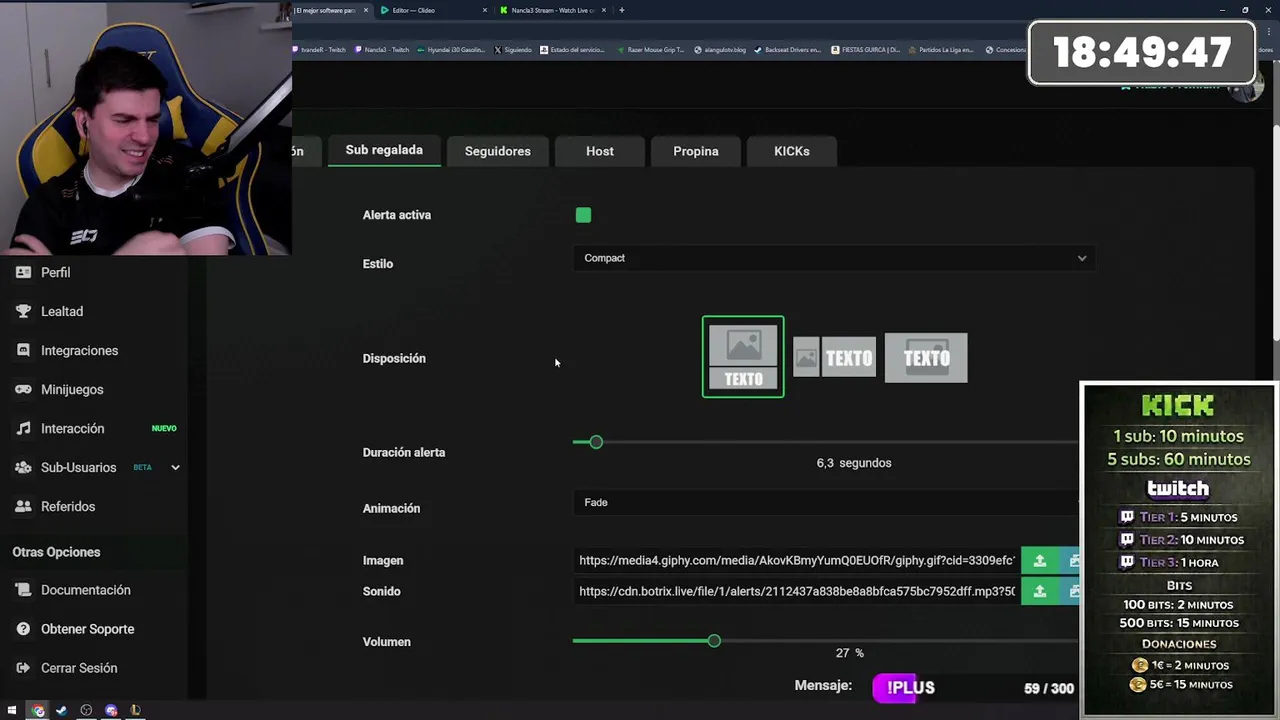This screenshot has height=720, width=1280.
Task: Click the '6,3 segundos' duration value
Action: [854, 463]
